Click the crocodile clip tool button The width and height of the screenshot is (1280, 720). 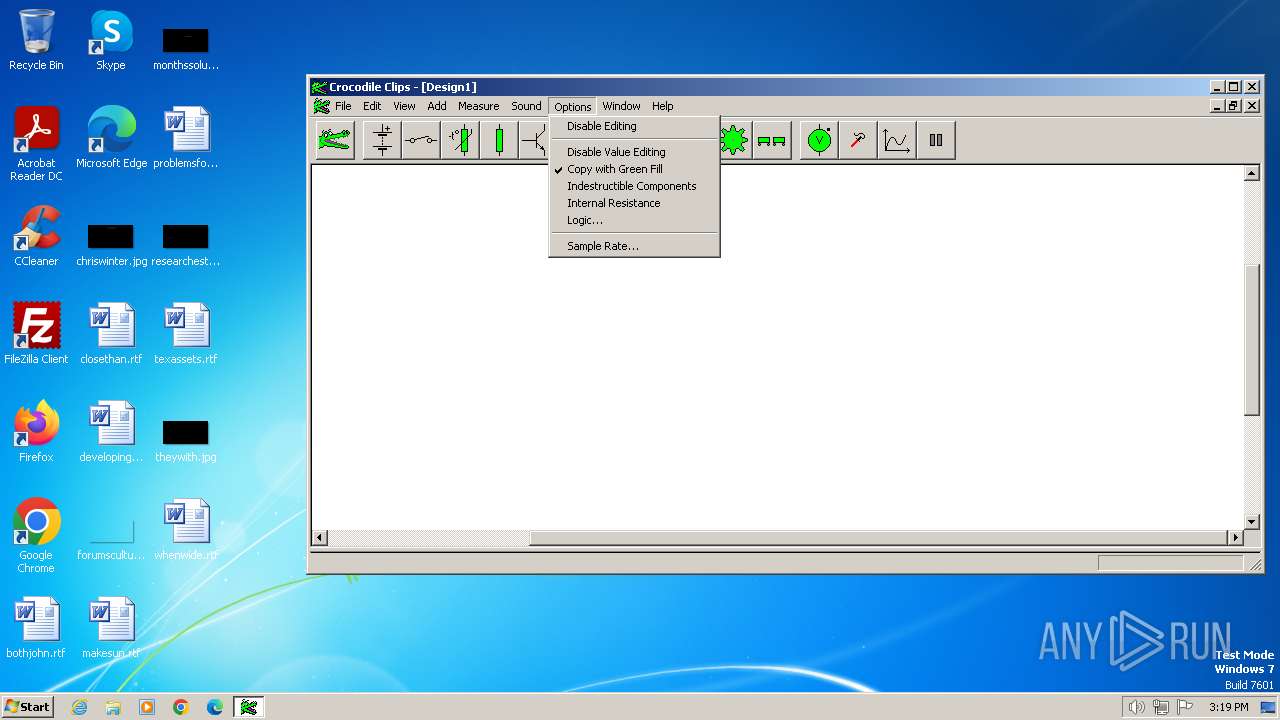[335, 140]
